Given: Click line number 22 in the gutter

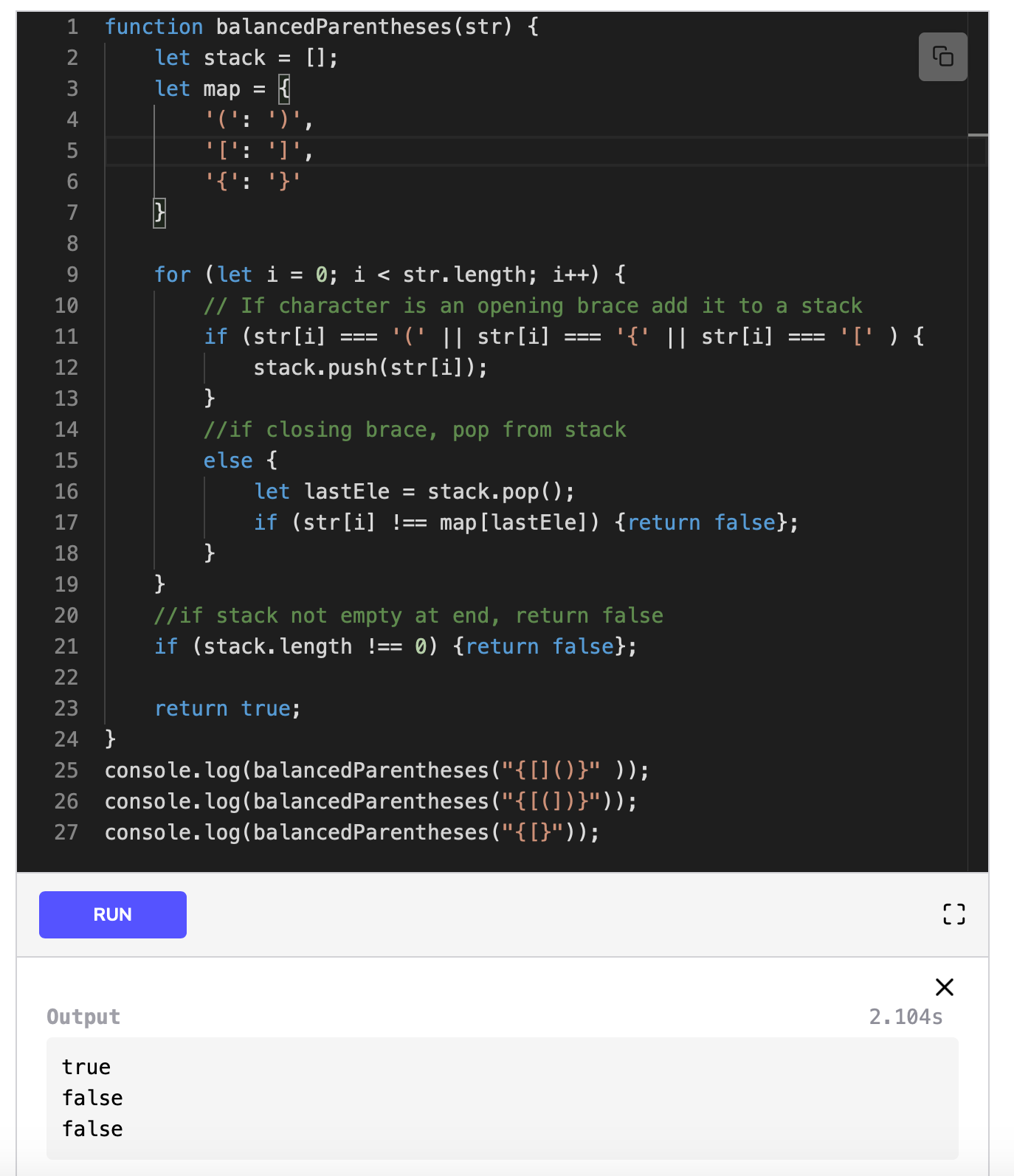Looking at the screenshot, I should (66, 677).
